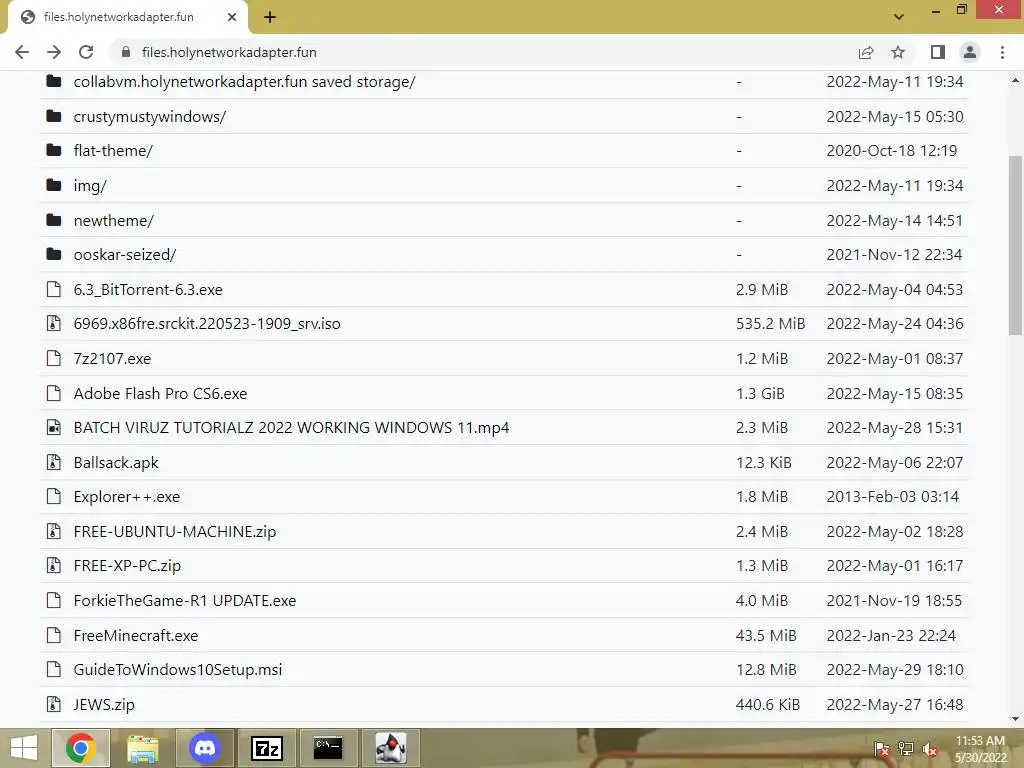Open File Explorer from the taskbar
This screenshot has height=768, width=1024.
click(142, 748)
